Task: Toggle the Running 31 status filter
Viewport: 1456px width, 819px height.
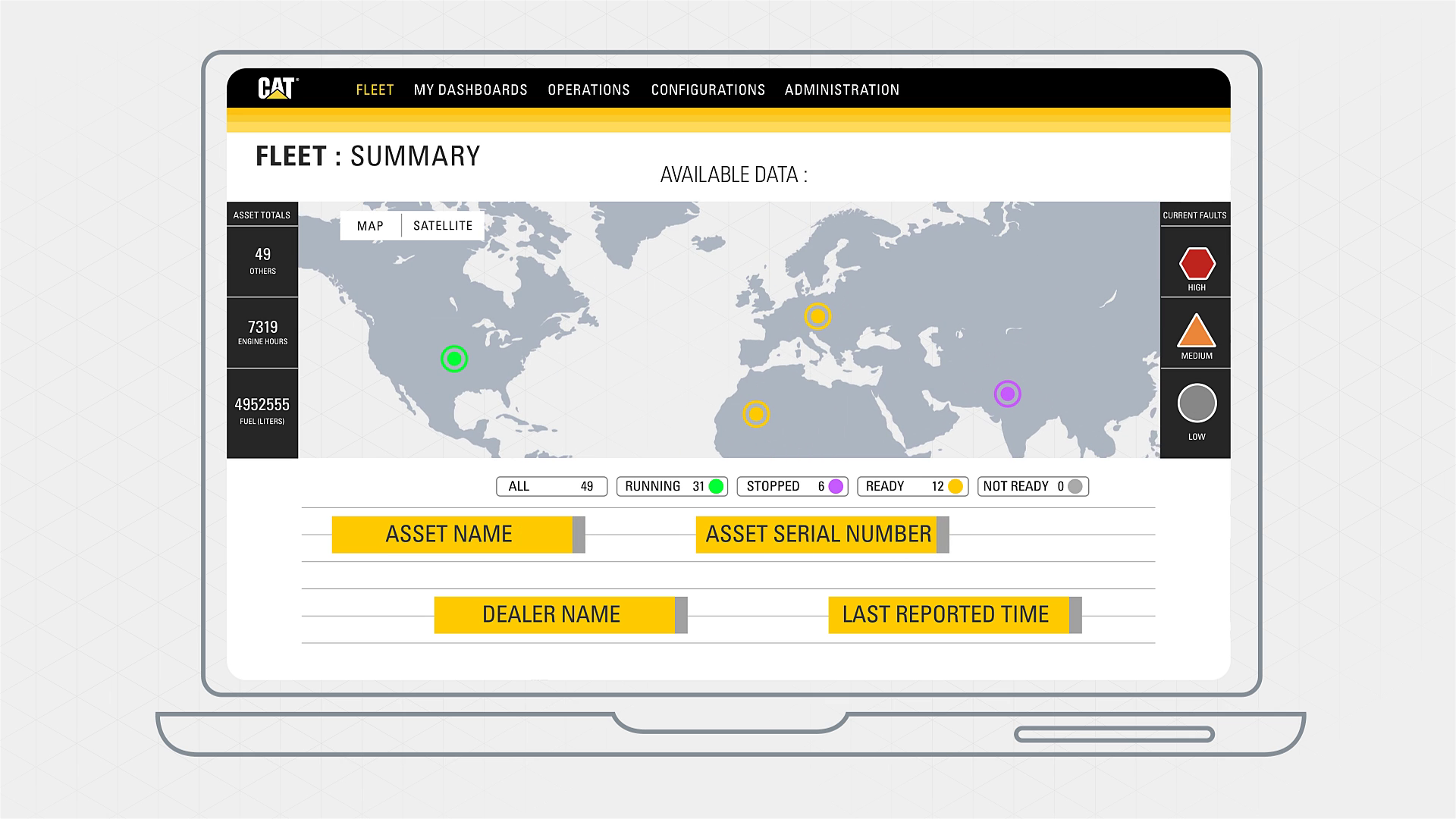Action: [672, 486]
